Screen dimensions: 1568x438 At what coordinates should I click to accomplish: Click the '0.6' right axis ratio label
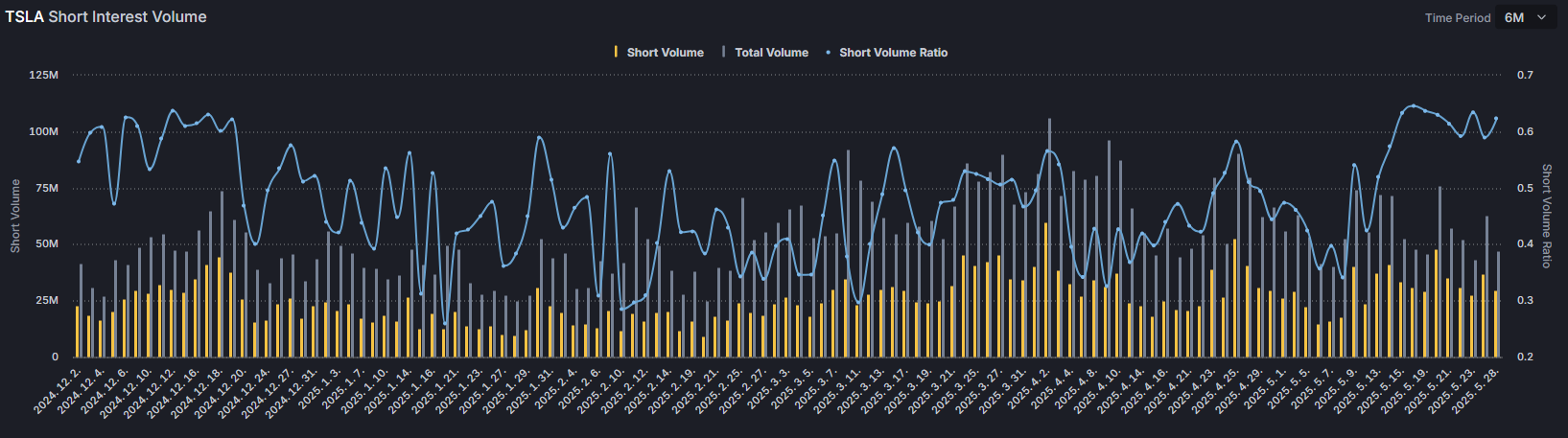point(1525,131)
